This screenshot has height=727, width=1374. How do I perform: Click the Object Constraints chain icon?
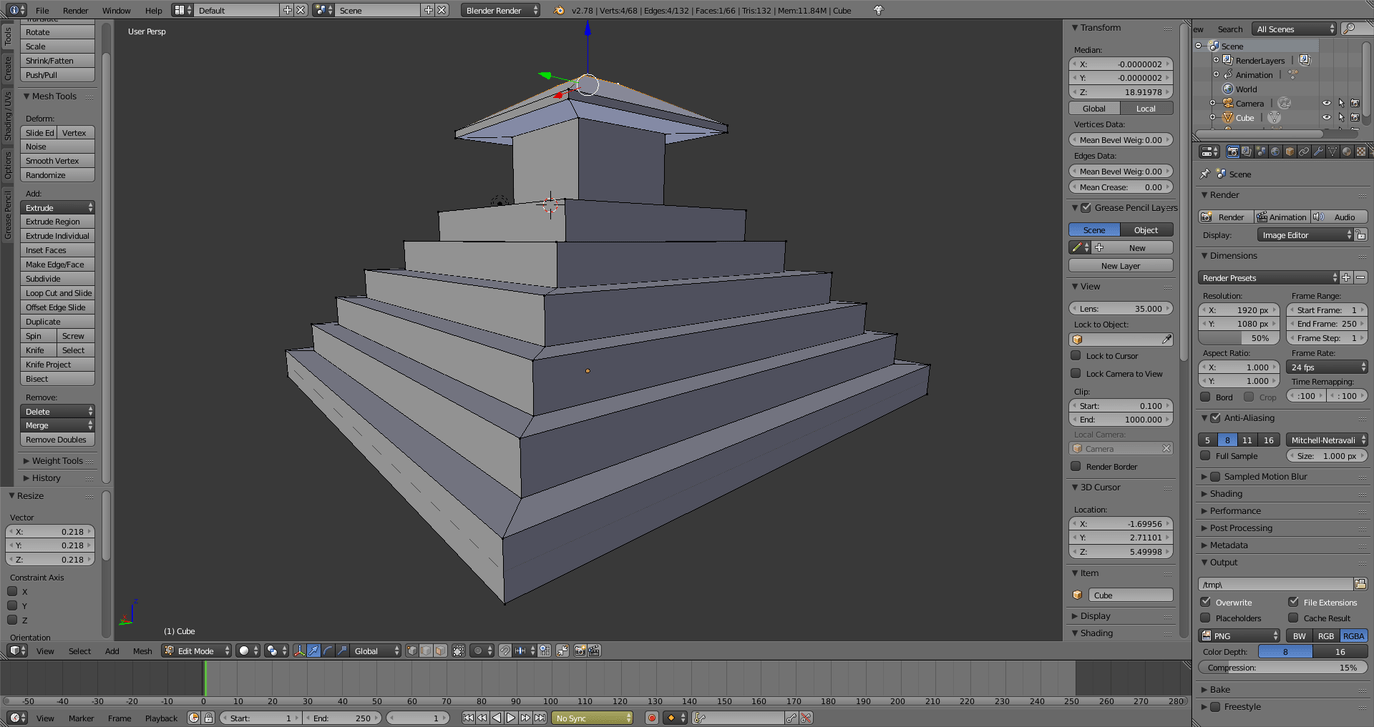tap(1304, 152)
